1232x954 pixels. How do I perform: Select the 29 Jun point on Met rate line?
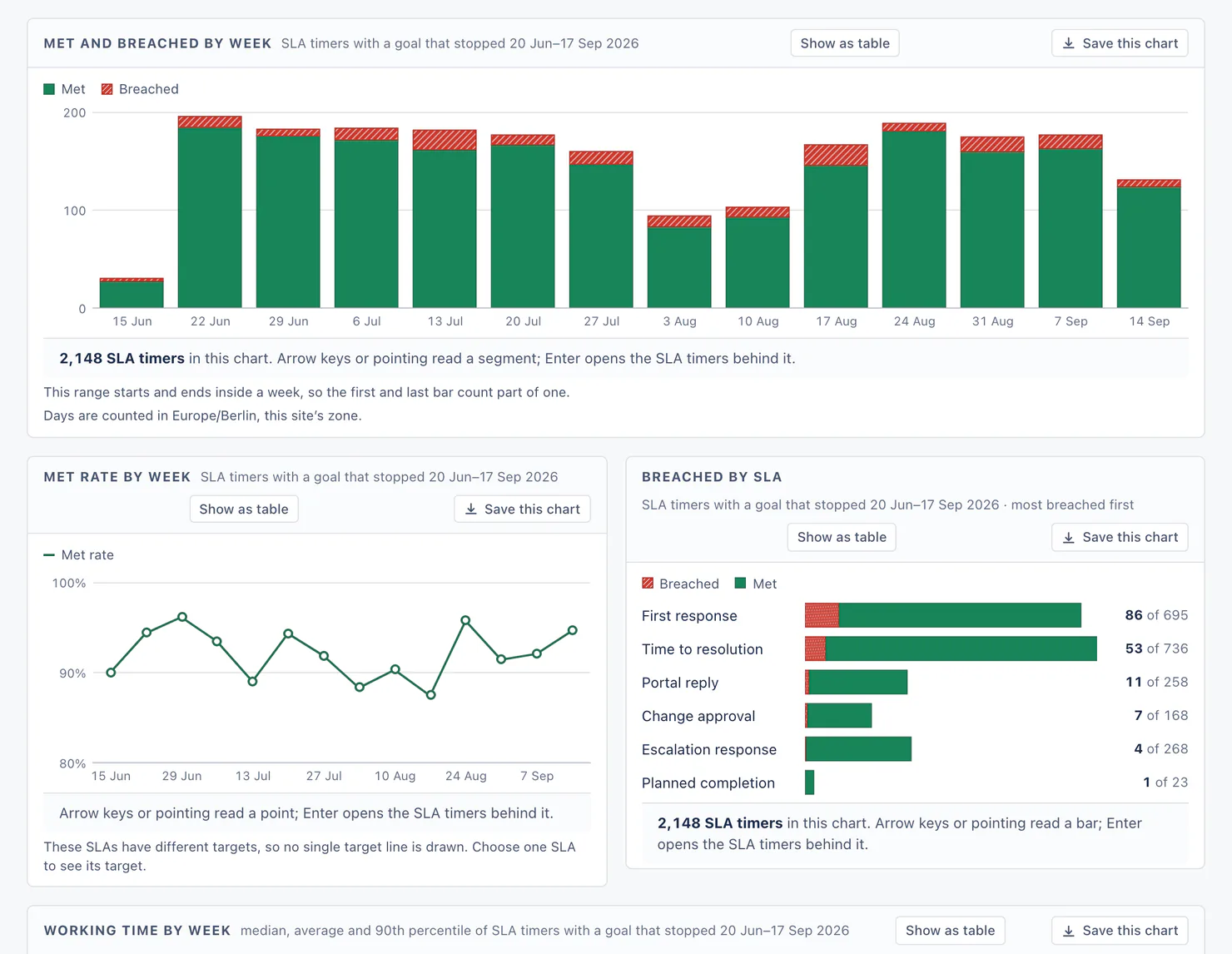click(x=182, y=617)
